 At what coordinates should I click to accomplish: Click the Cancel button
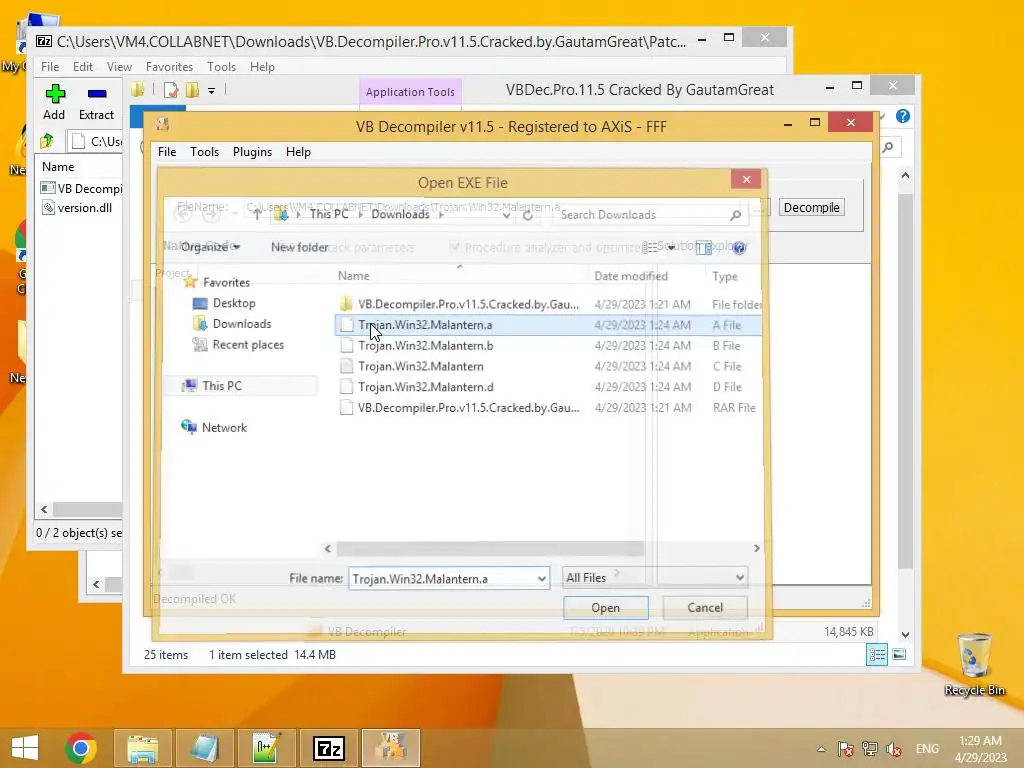tap(705, 608)
